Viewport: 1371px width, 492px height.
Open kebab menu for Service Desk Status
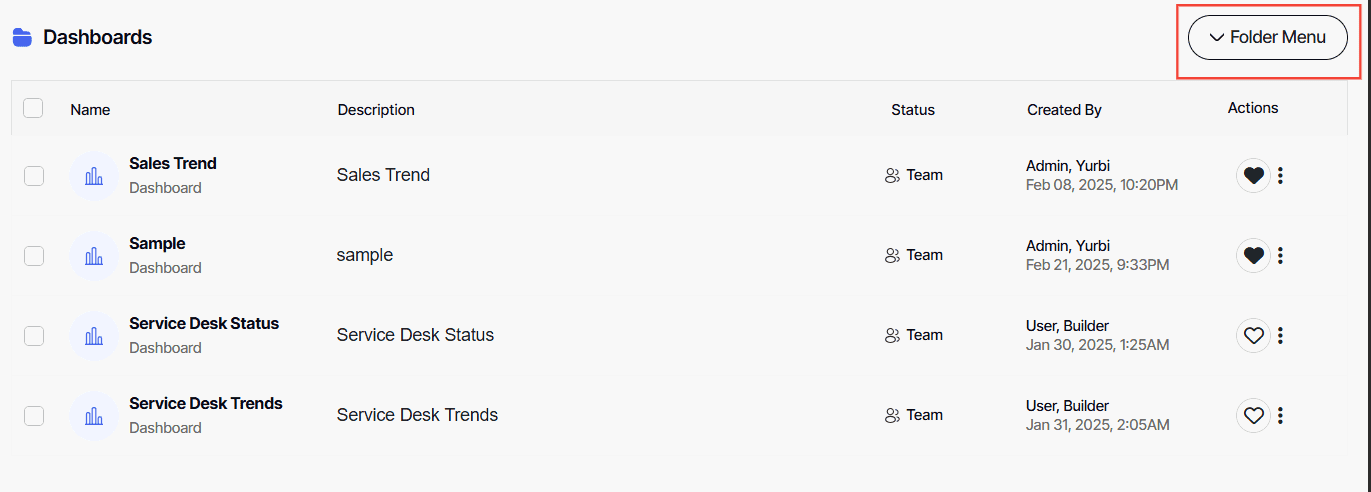point(1280,335)
